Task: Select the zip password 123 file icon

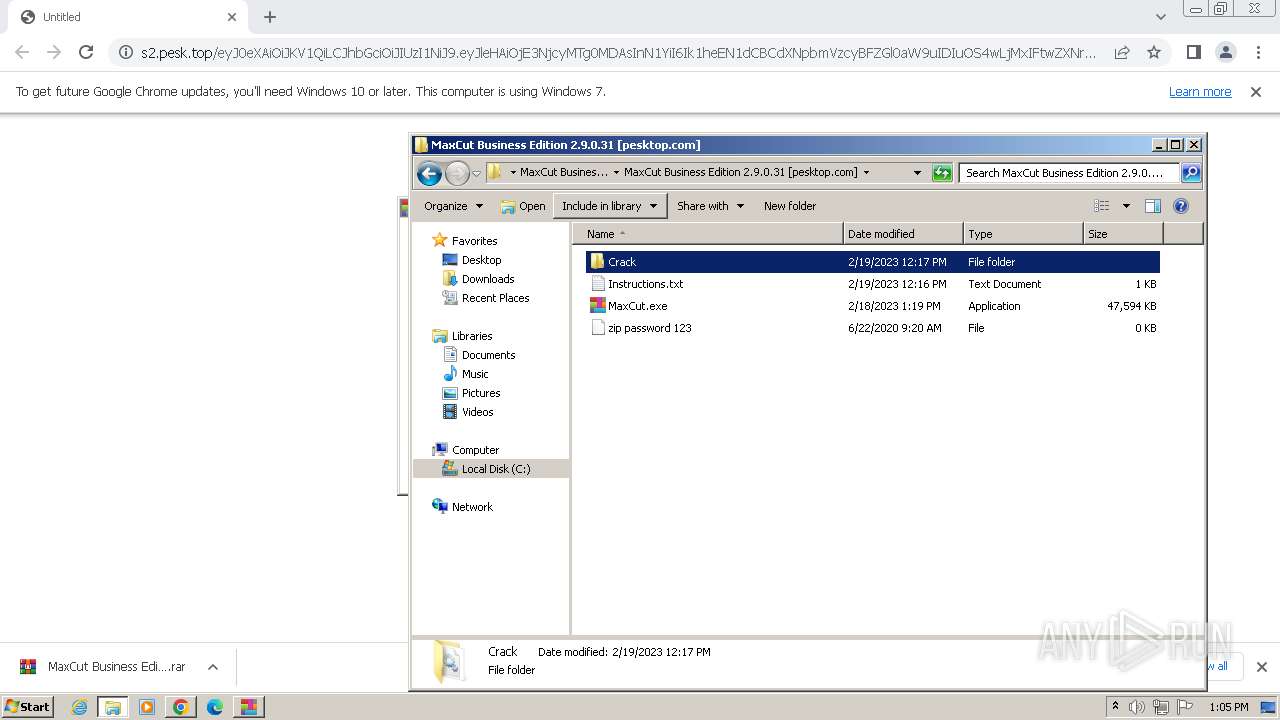Action: click(x=598, y=328)
